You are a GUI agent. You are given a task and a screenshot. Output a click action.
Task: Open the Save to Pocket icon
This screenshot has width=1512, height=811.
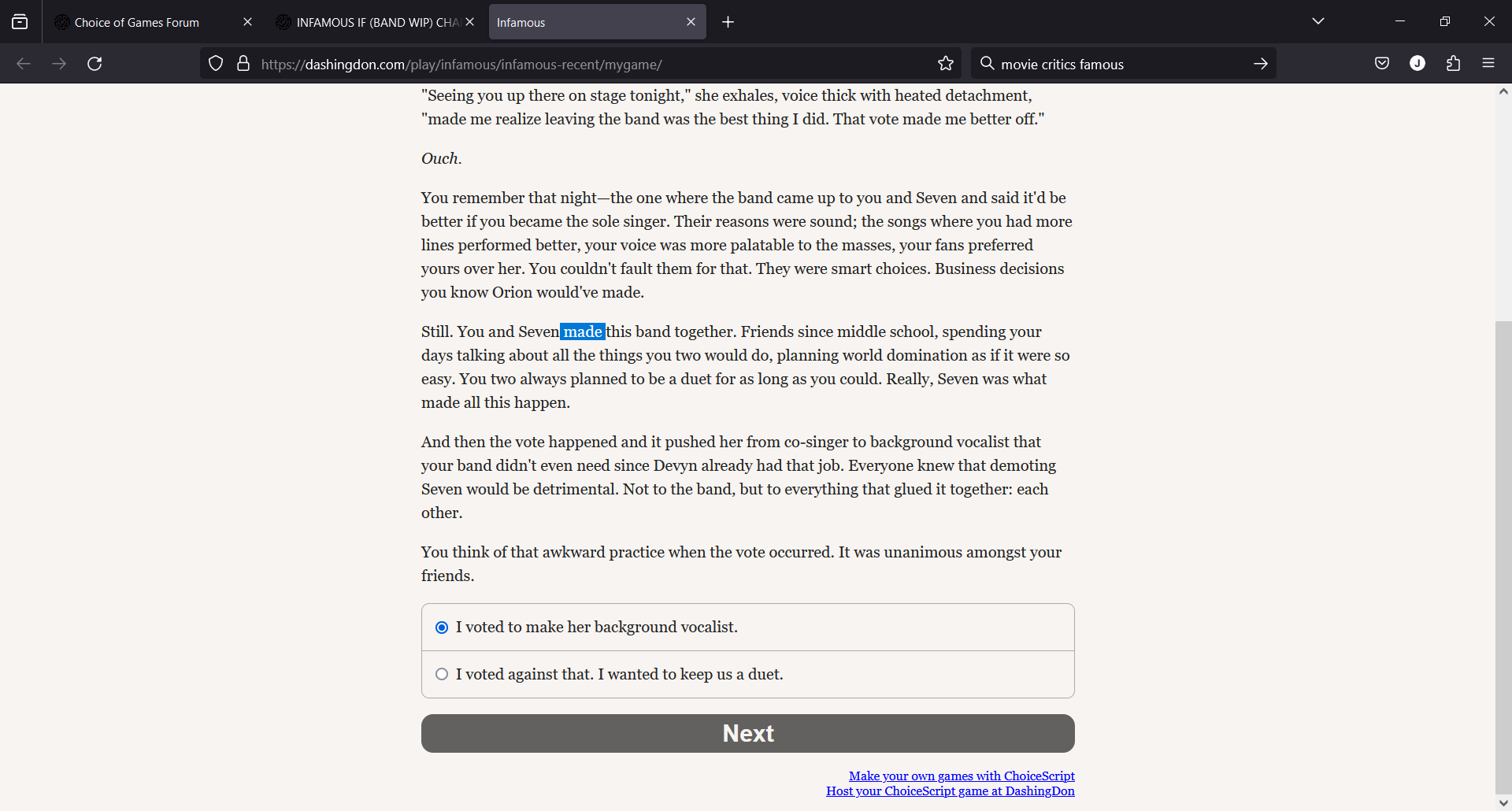1382,64
